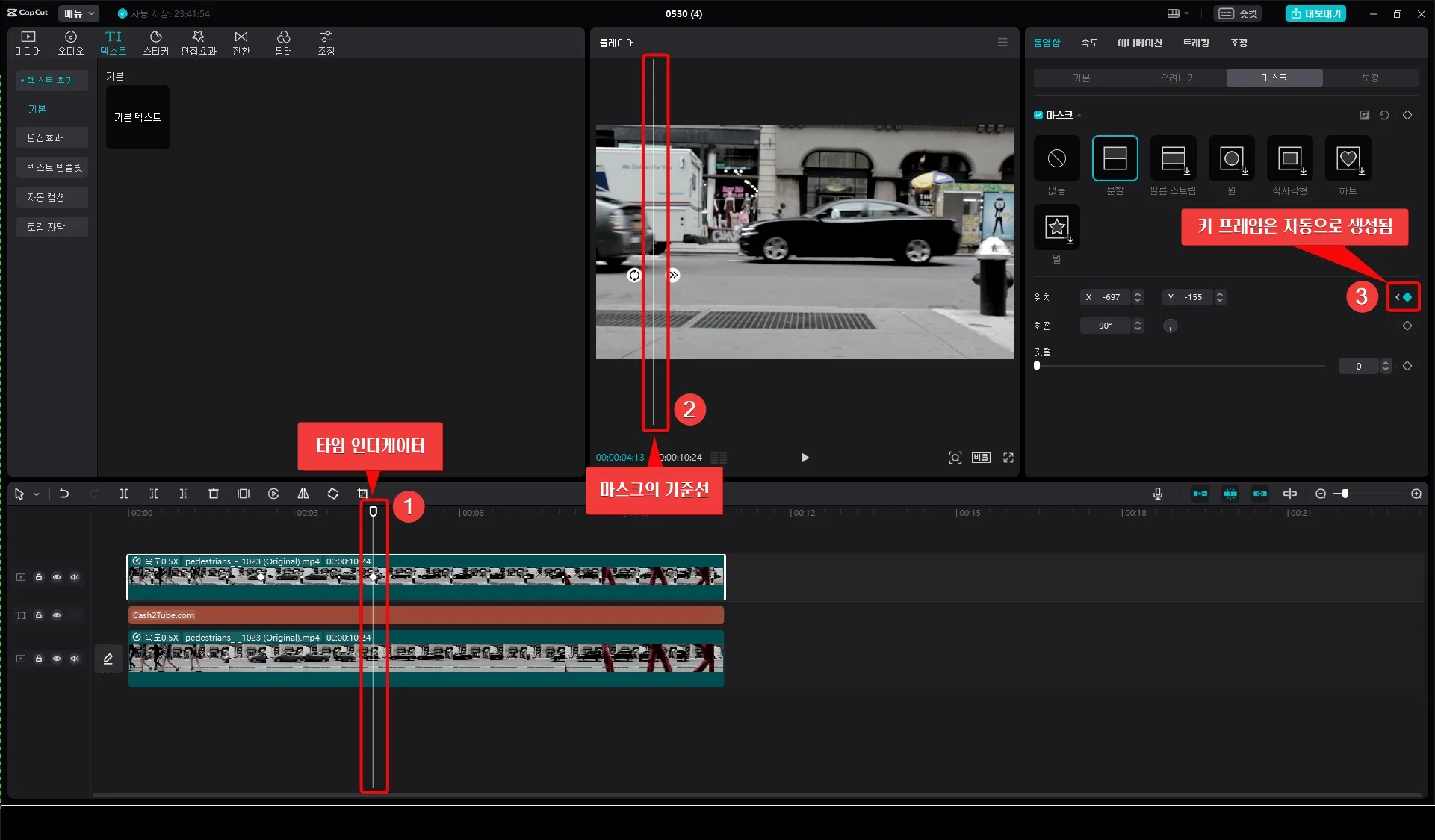Click the delete clip trash icon
This screenshot has height=840, width=1435.
pyautogui.click(x=214, y=494)
